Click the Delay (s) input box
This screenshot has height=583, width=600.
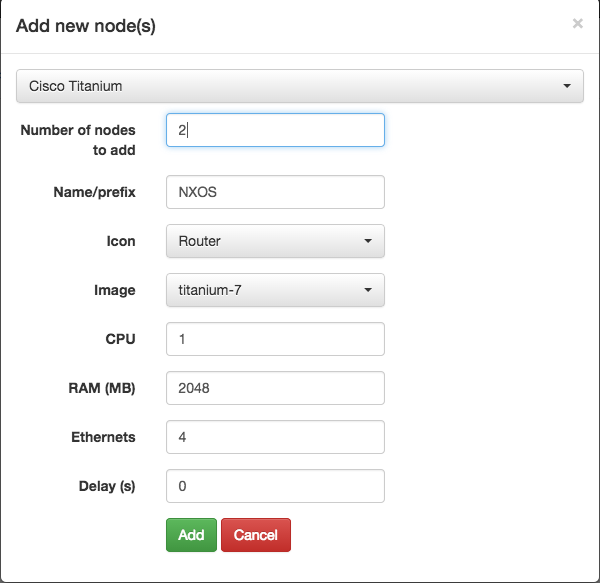coord(275,486)
